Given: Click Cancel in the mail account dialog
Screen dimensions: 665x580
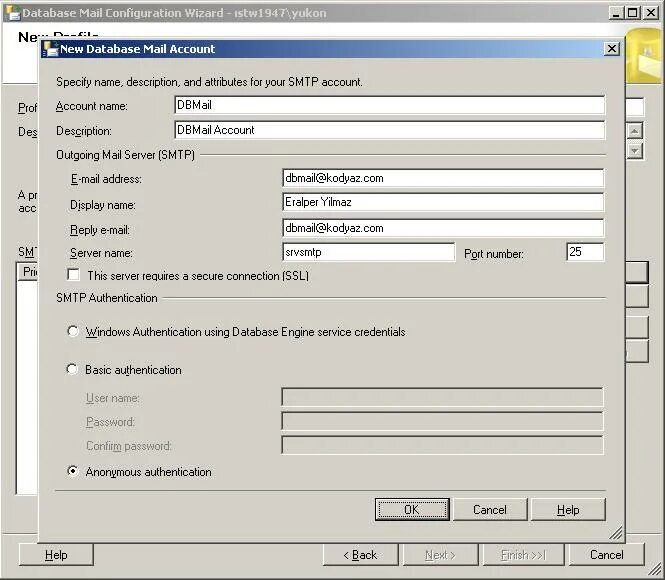Looking at the screenshot, I should tap(490, 509).
